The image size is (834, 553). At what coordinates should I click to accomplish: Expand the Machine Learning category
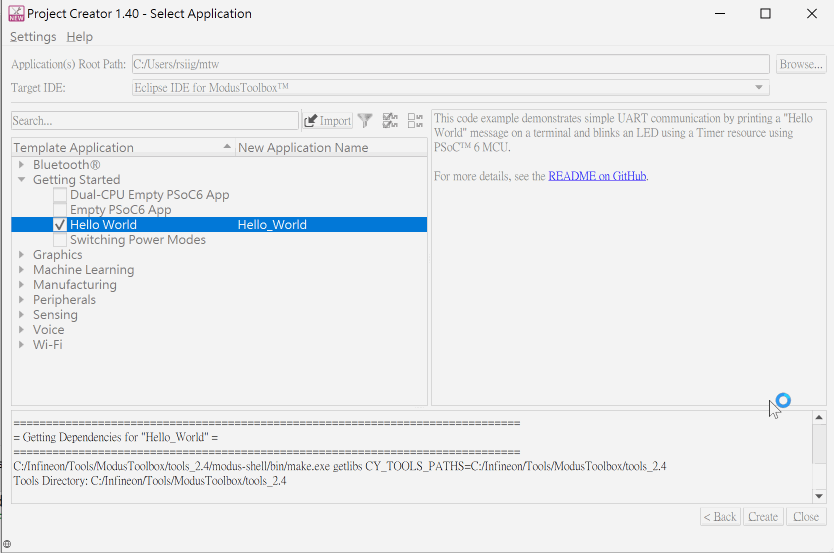pyautogui.click(x=21, y=270)
